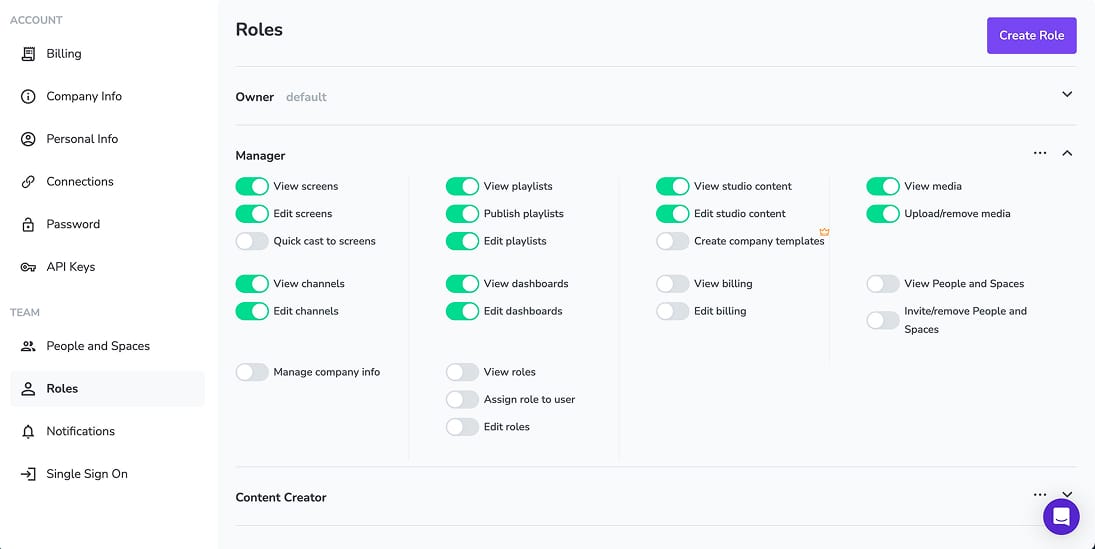The height and width of the screenshot is (549, 1095).
Task: Toggle View studio content off
Action: pos(673,186)
